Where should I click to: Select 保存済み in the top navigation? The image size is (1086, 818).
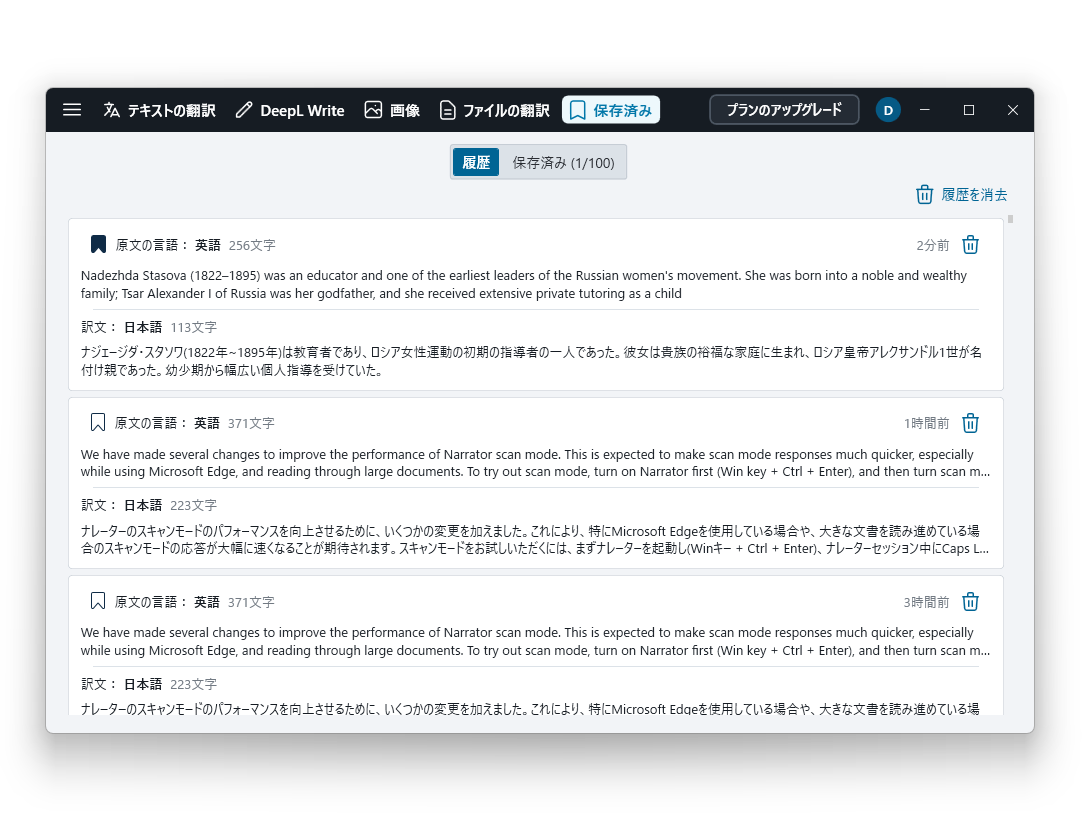611,110
